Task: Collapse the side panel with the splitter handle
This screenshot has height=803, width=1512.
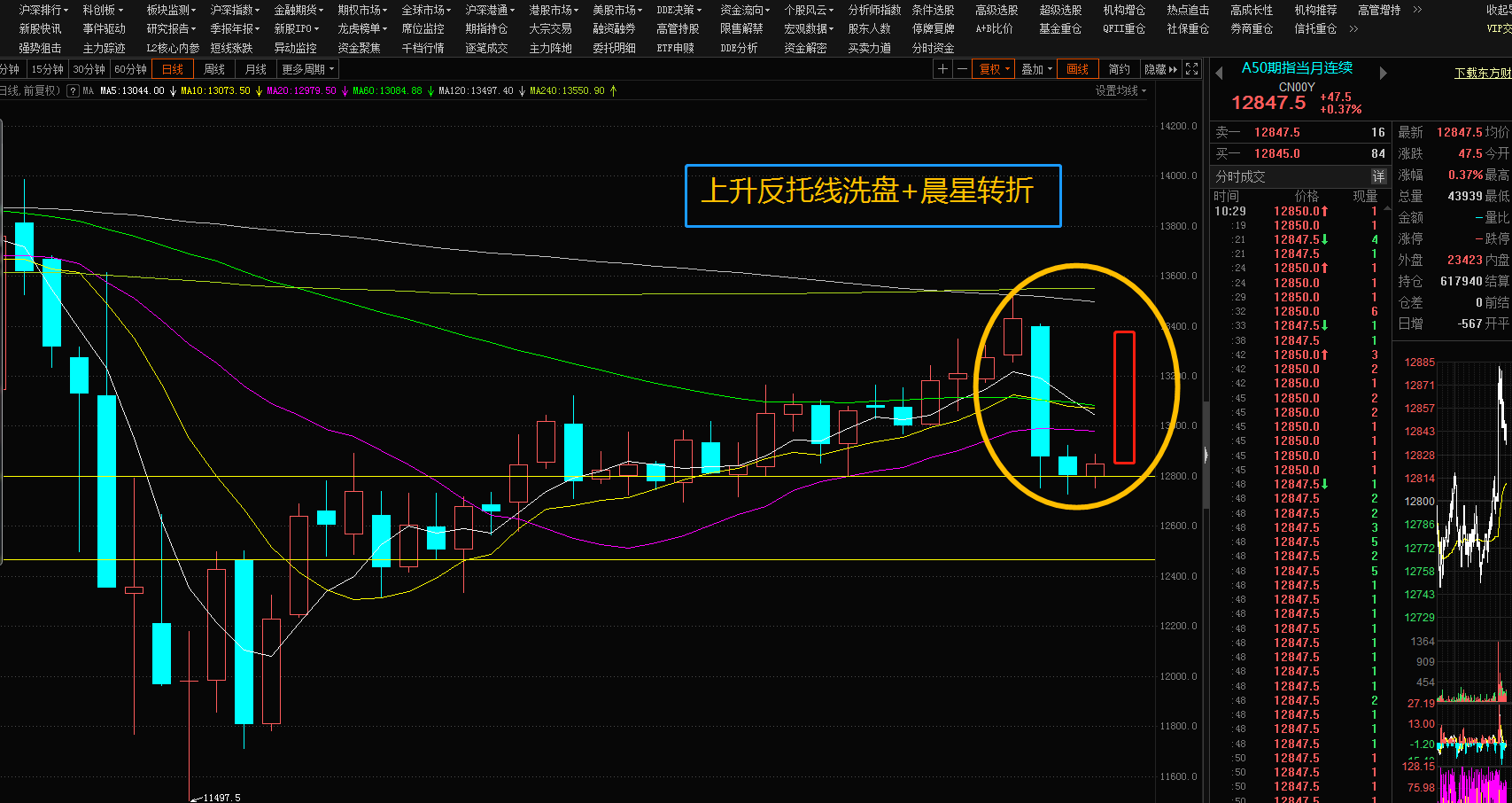Action: click(x=1206, y=455)
